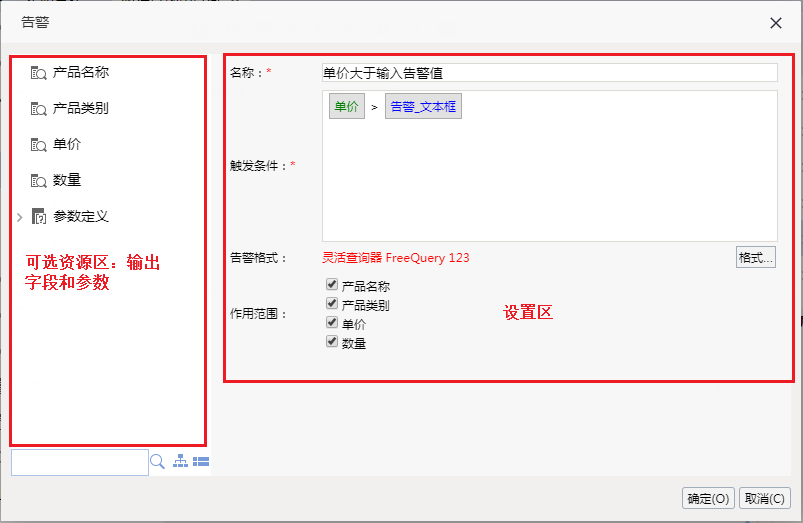Image resolution: width=803 pixels, height=523 pixels.
Task: Close the 告警 dialog
Action: coord(776,23)
